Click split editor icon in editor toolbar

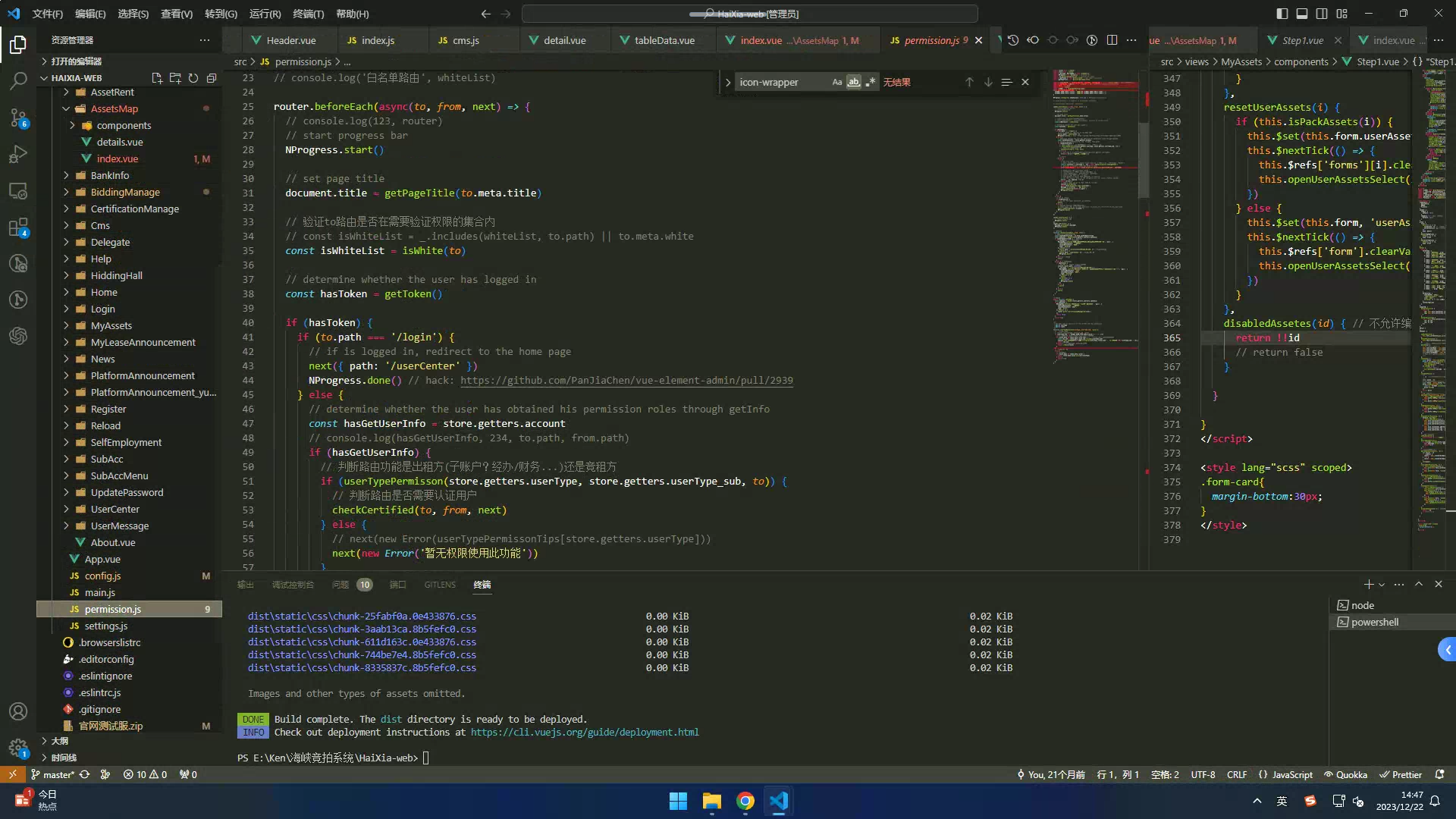[1112, 40]
